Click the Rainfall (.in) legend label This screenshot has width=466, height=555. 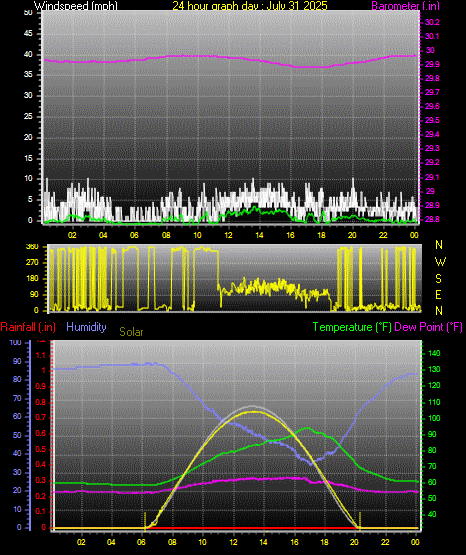[28, 327]
